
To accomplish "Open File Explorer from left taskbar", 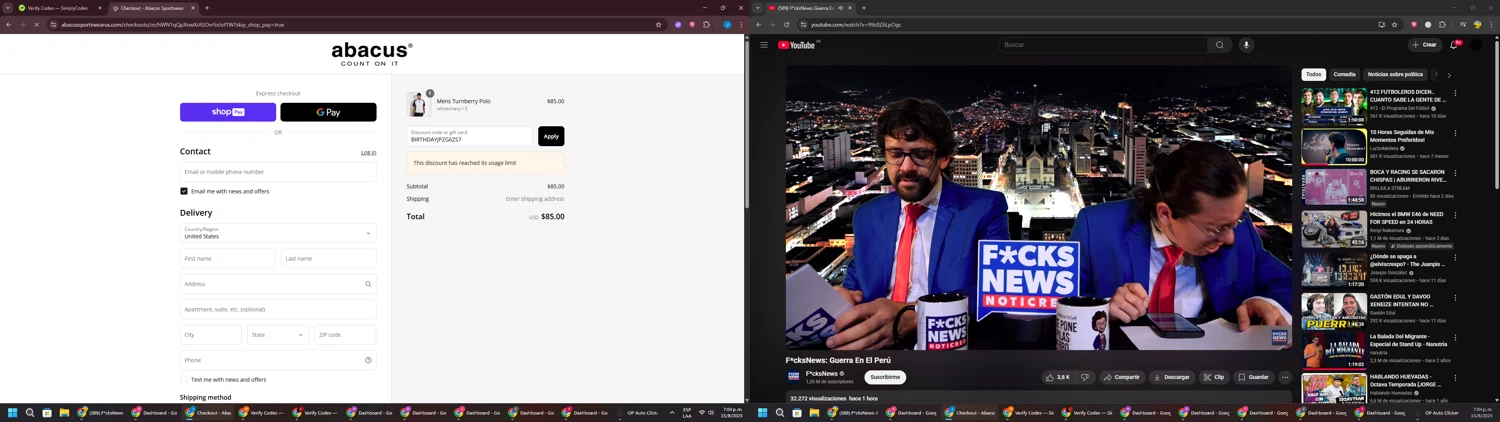I will [x=64, y=412].
